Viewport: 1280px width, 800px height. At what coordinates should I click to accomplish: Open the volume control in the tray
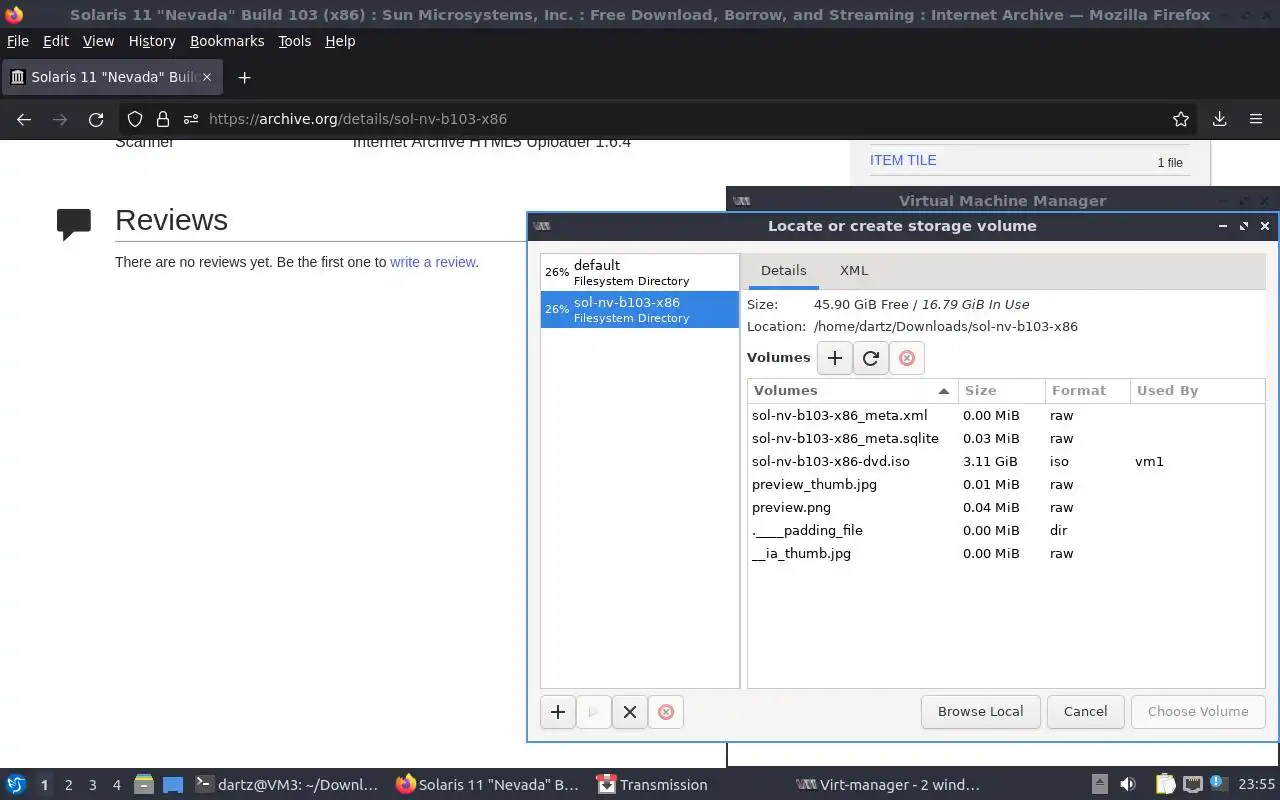click(1128, 785)
